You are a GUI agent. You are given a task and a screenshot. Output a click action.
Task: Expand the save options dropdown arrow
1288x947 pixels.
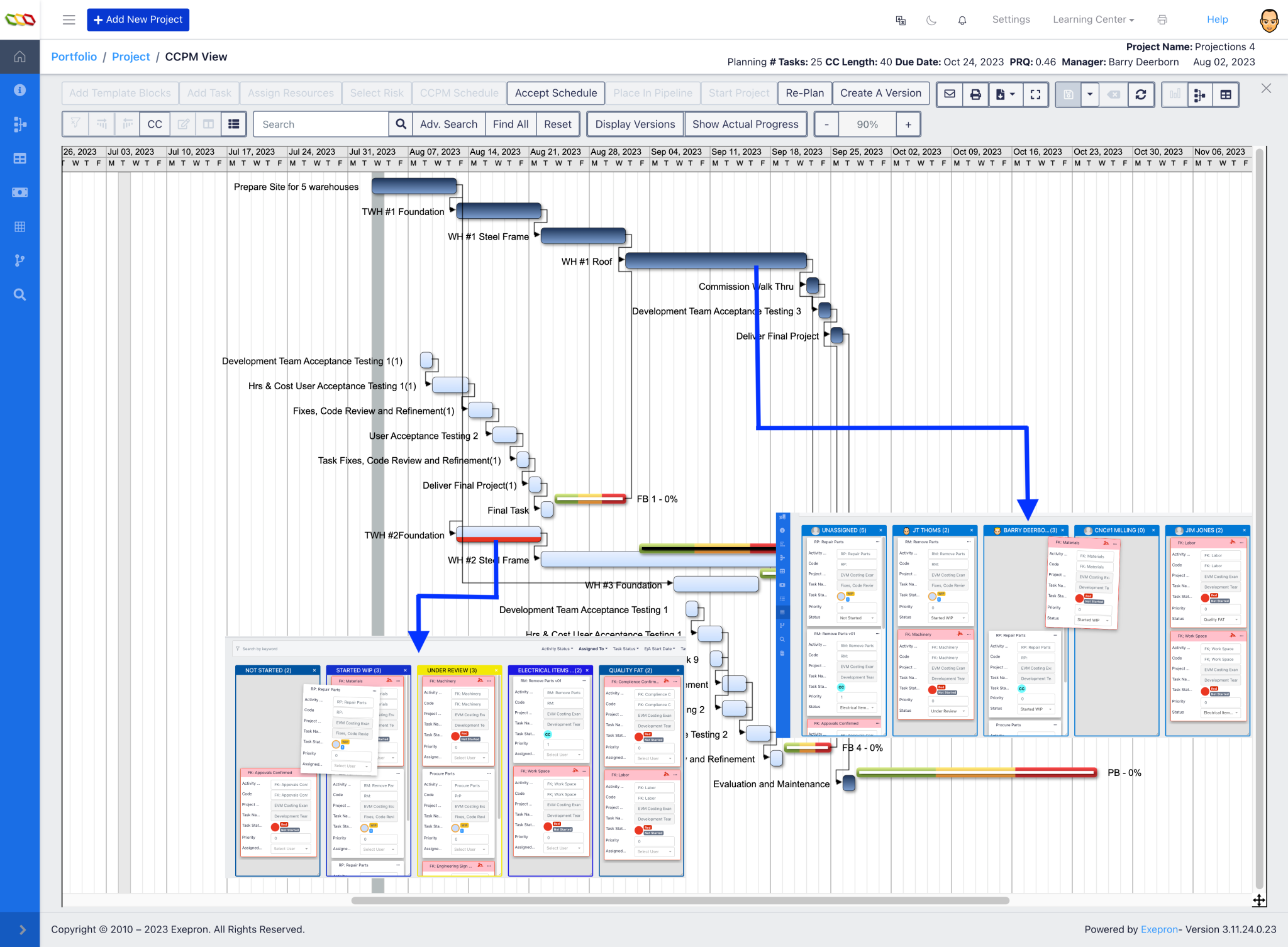(1090, 94)
